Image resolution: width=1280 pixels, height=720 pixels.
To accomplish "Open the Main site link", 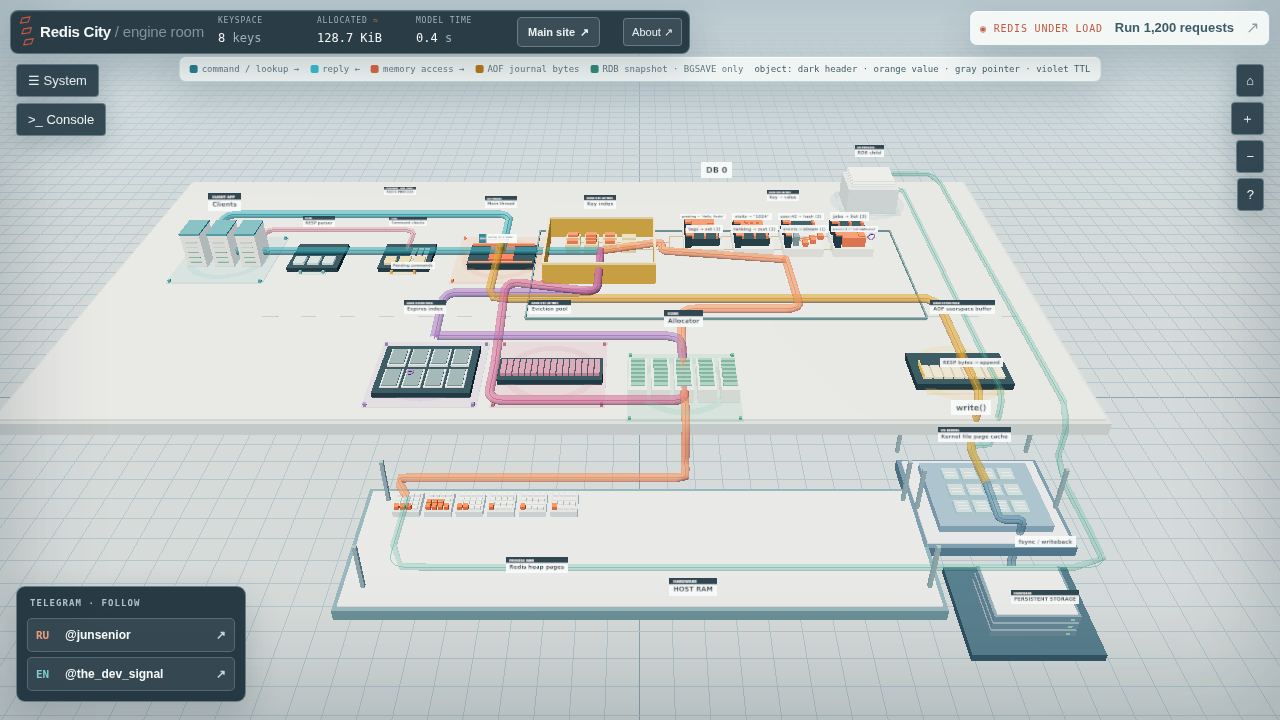I will (x=558, y=32).
